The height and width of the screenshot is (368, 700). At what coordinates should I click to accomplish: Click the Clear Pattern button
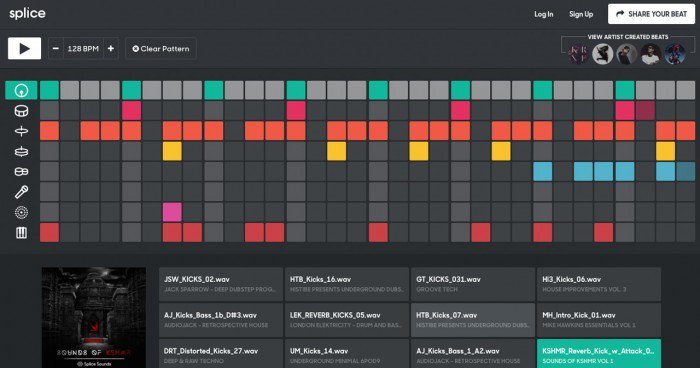point(161,49)
